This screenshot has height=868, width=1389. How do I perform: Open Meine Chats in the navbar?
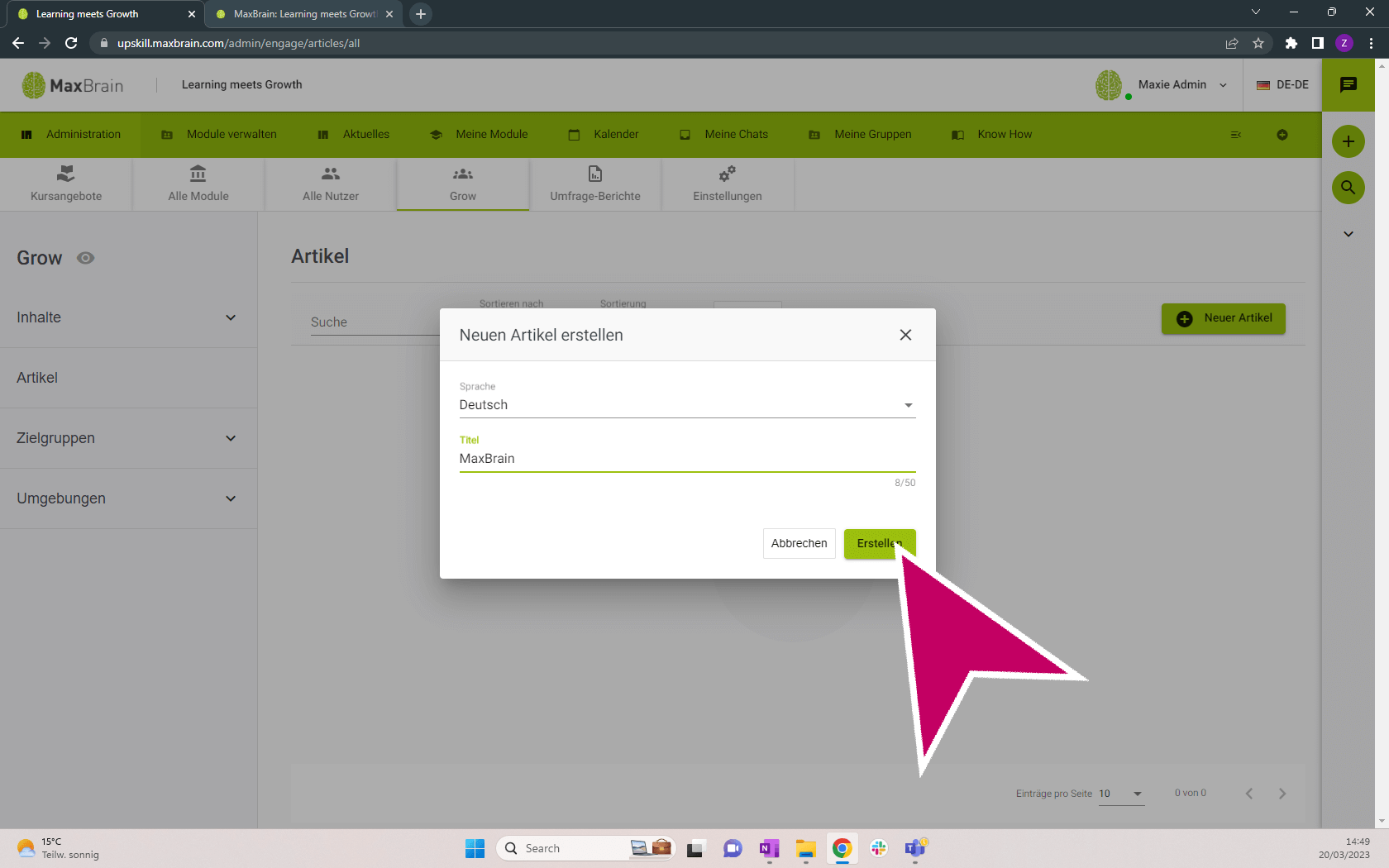tap(724, 135)
